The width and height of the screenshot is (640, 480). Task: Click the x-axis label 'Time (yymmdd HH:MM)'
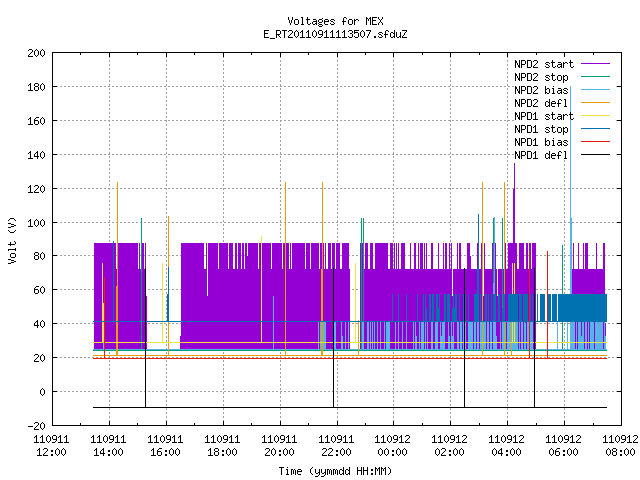335,471
